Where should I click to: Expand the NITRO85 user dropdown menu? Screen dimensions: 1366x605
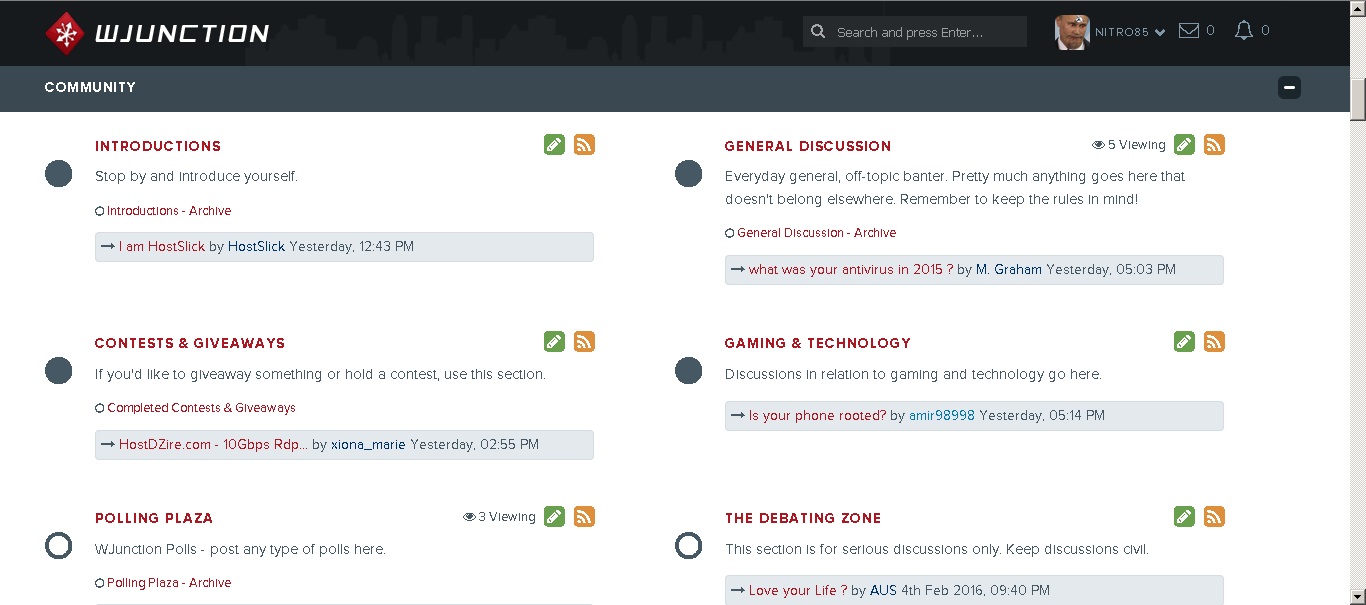click(x=1160, y=33)
